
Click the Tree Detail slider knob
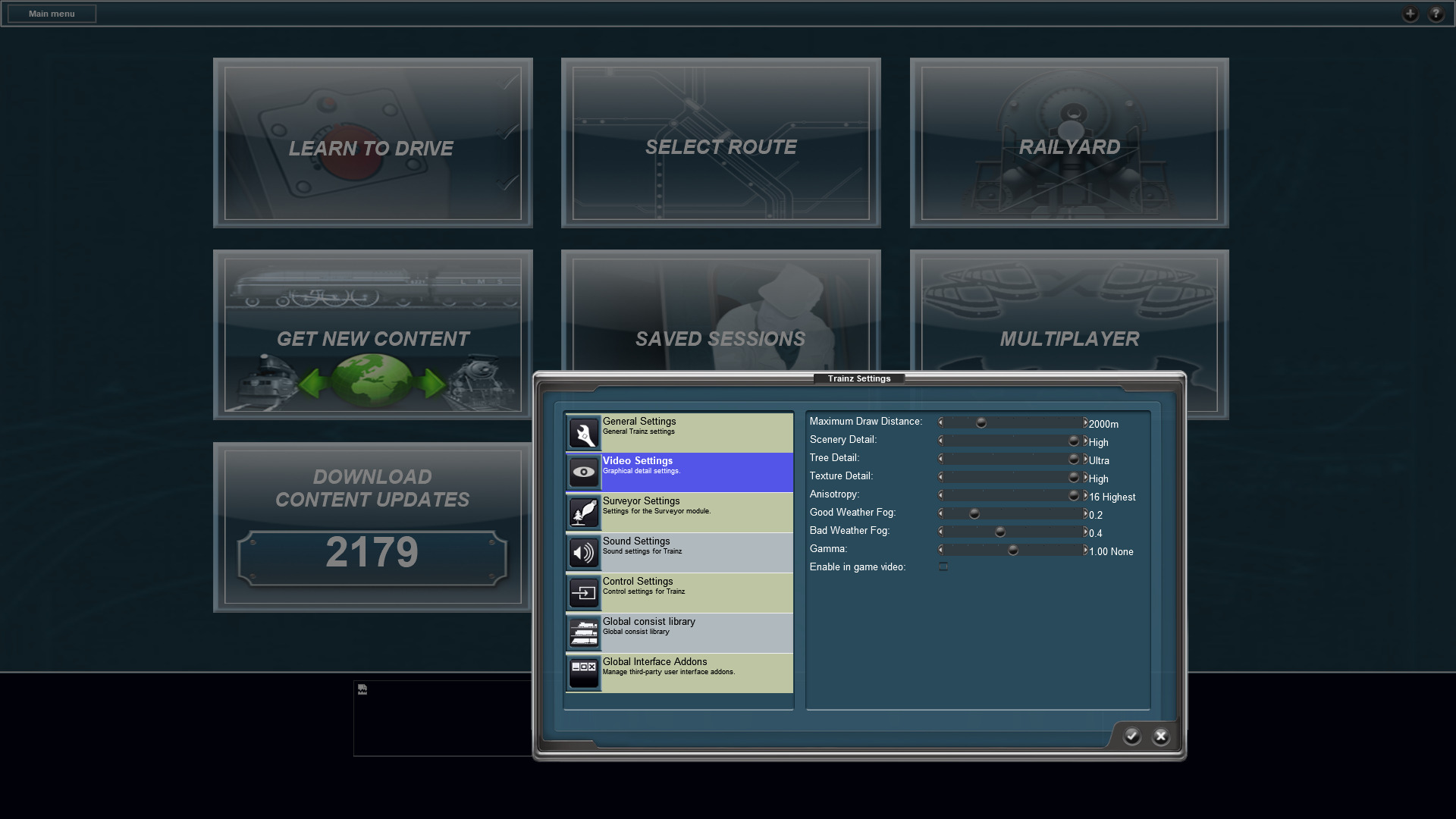point(1074,459)
